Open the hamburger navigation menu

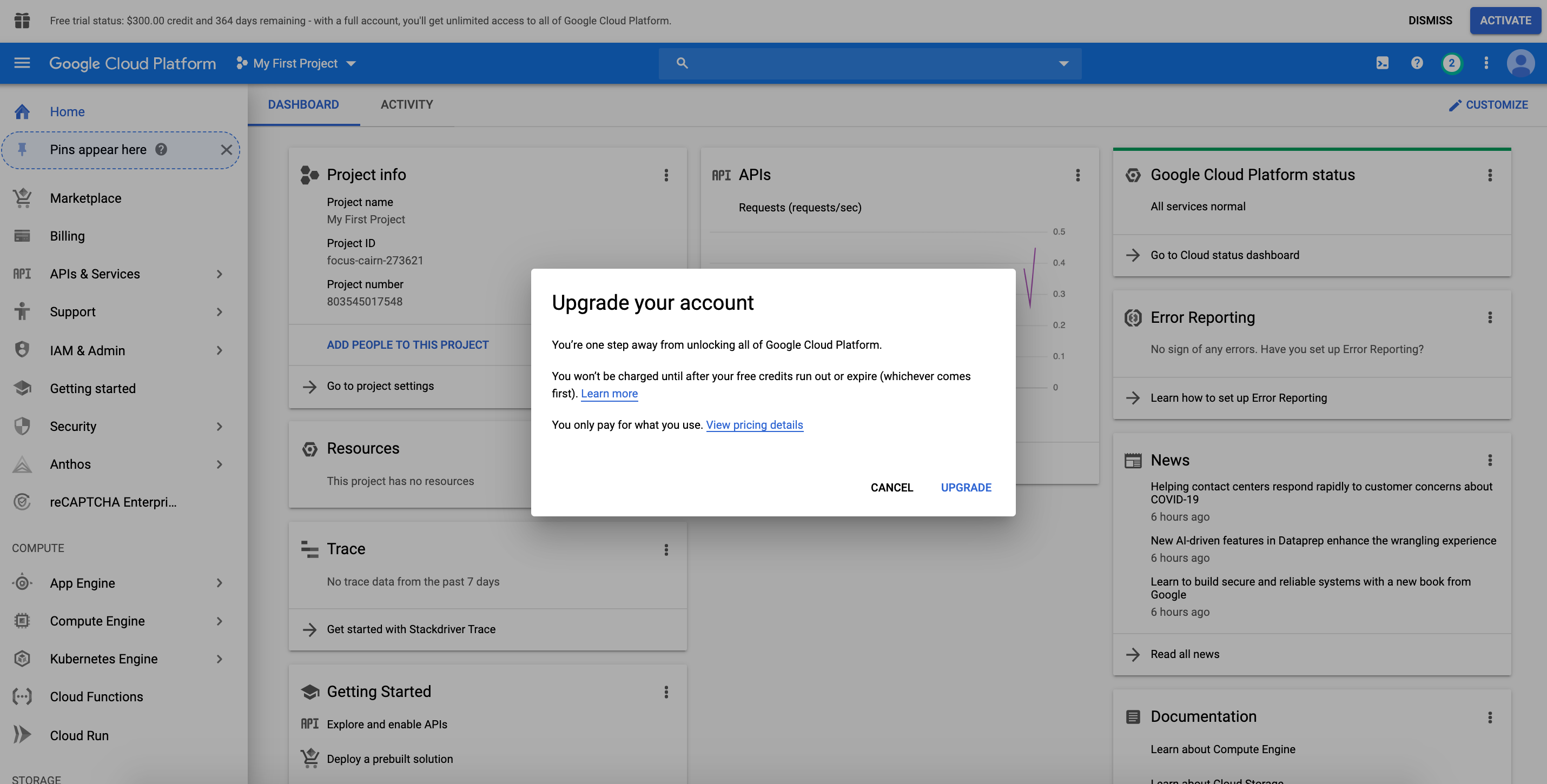22,63
